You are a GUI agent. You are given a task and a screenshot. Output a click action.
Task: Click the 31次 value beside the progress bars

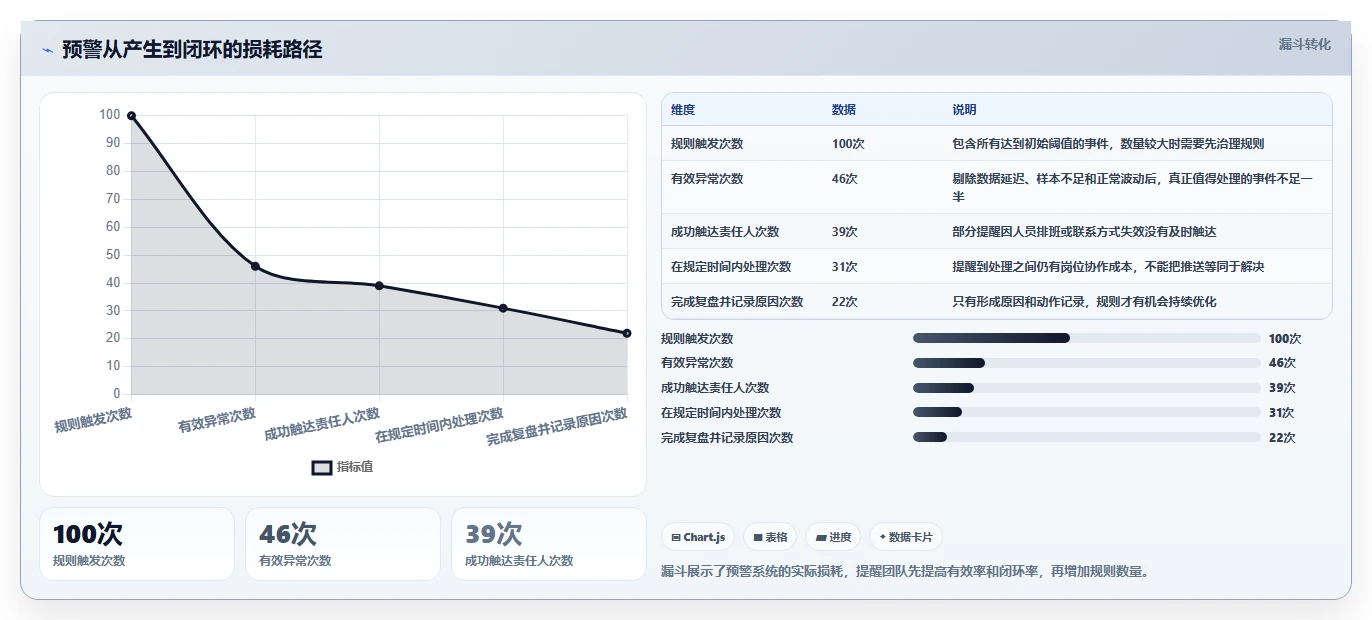click(x=1282, y=413)
